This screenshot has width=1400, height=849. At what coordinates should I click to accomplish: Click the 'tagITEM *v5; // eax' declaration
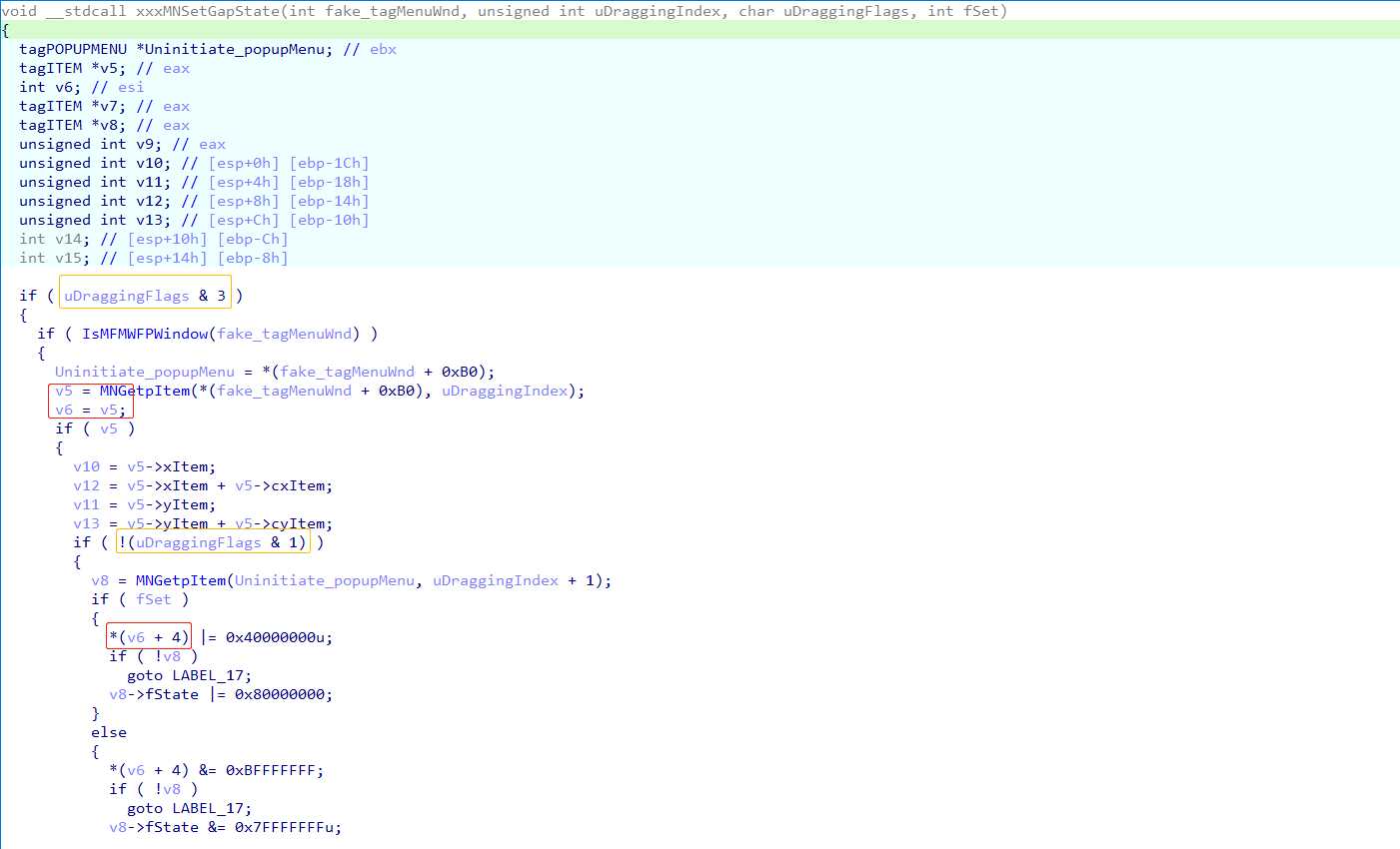(104, 68)
